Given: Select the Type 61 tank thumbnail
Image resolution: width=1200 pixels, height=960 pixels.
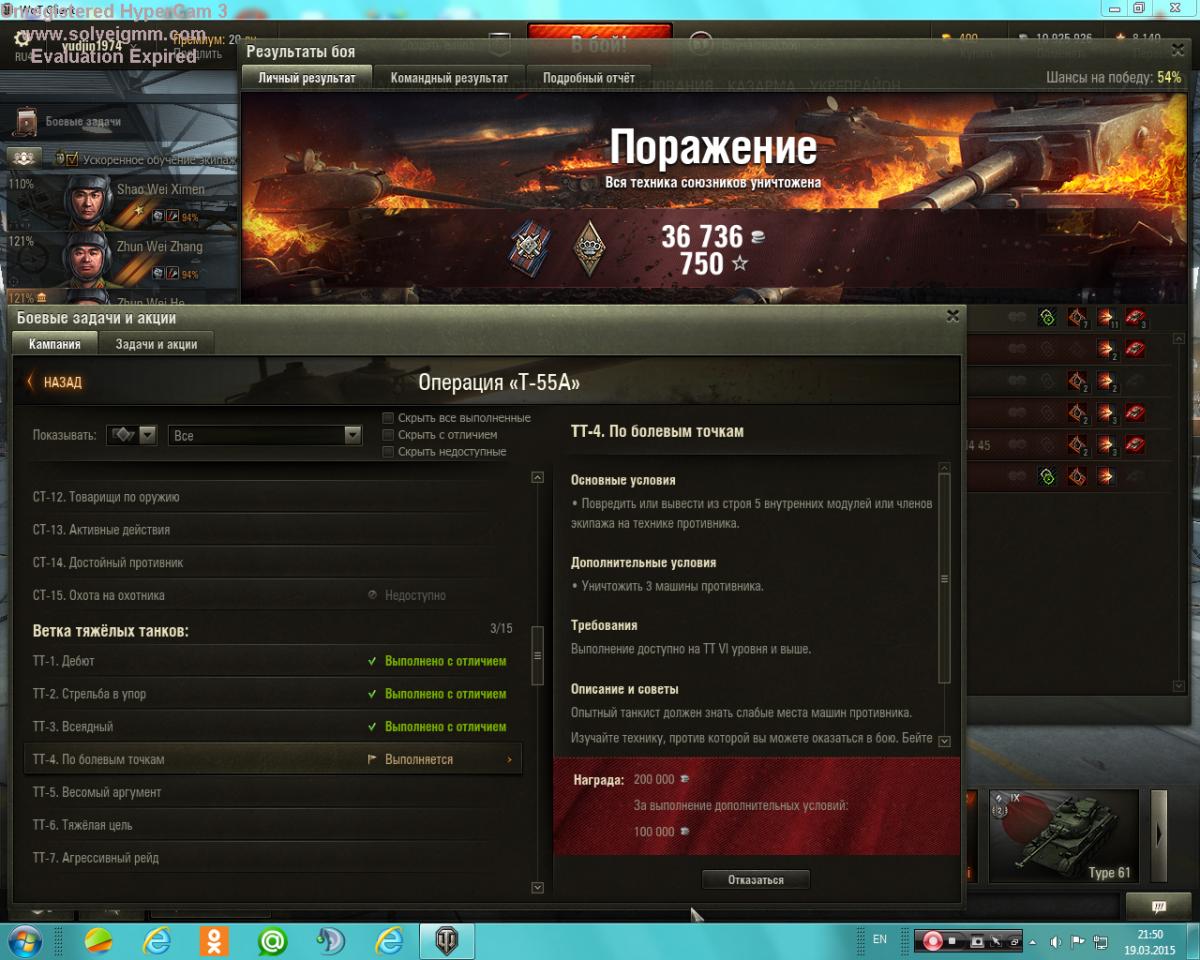Looking at the screenshot, I should point(1064,835).
